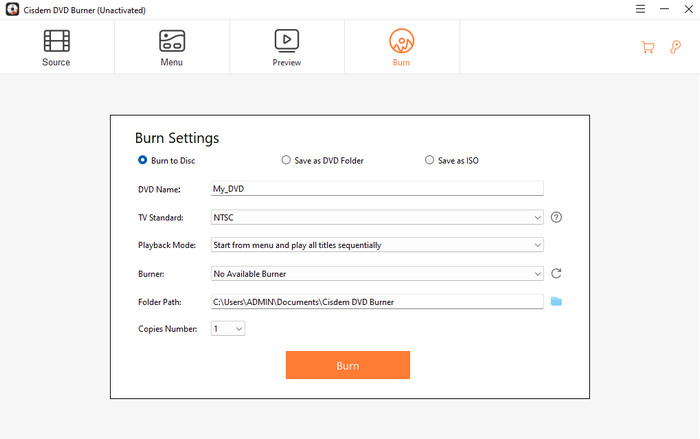
Task: Click the orange Burn button
Action: pos(348,365)
